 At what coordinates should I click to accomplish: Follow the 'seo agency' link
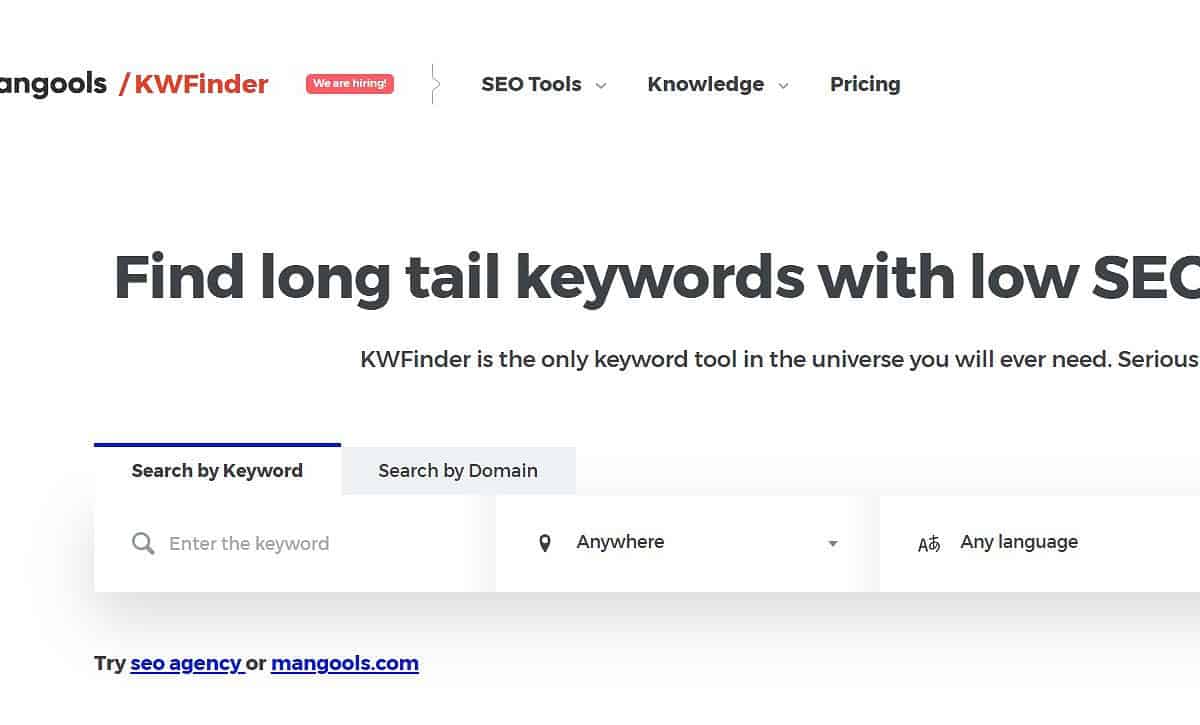(187, 663)
